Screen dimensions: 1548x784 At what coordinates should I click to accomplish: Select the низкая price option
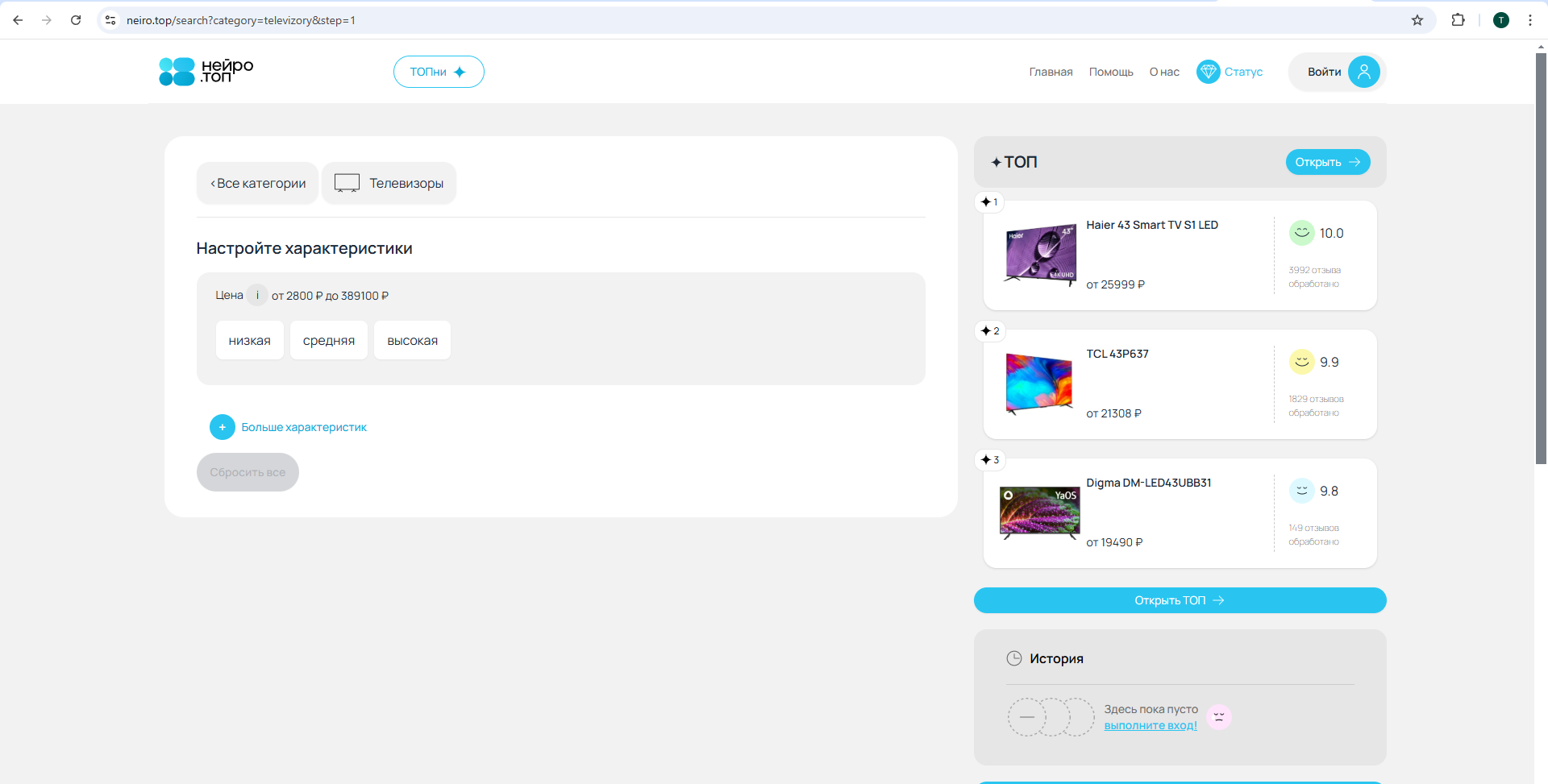[x=250, y=340]
